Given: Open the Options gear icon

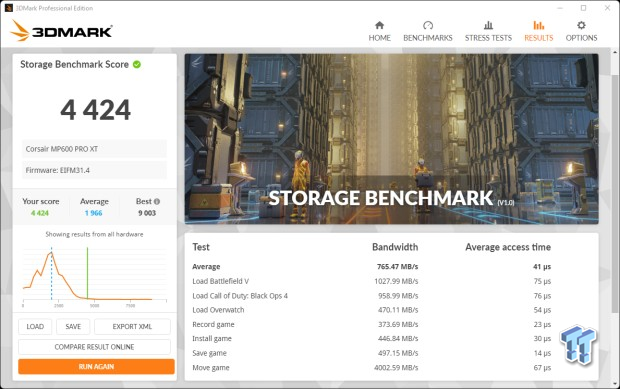Looking at the screenshot, I should pos(581,25).
